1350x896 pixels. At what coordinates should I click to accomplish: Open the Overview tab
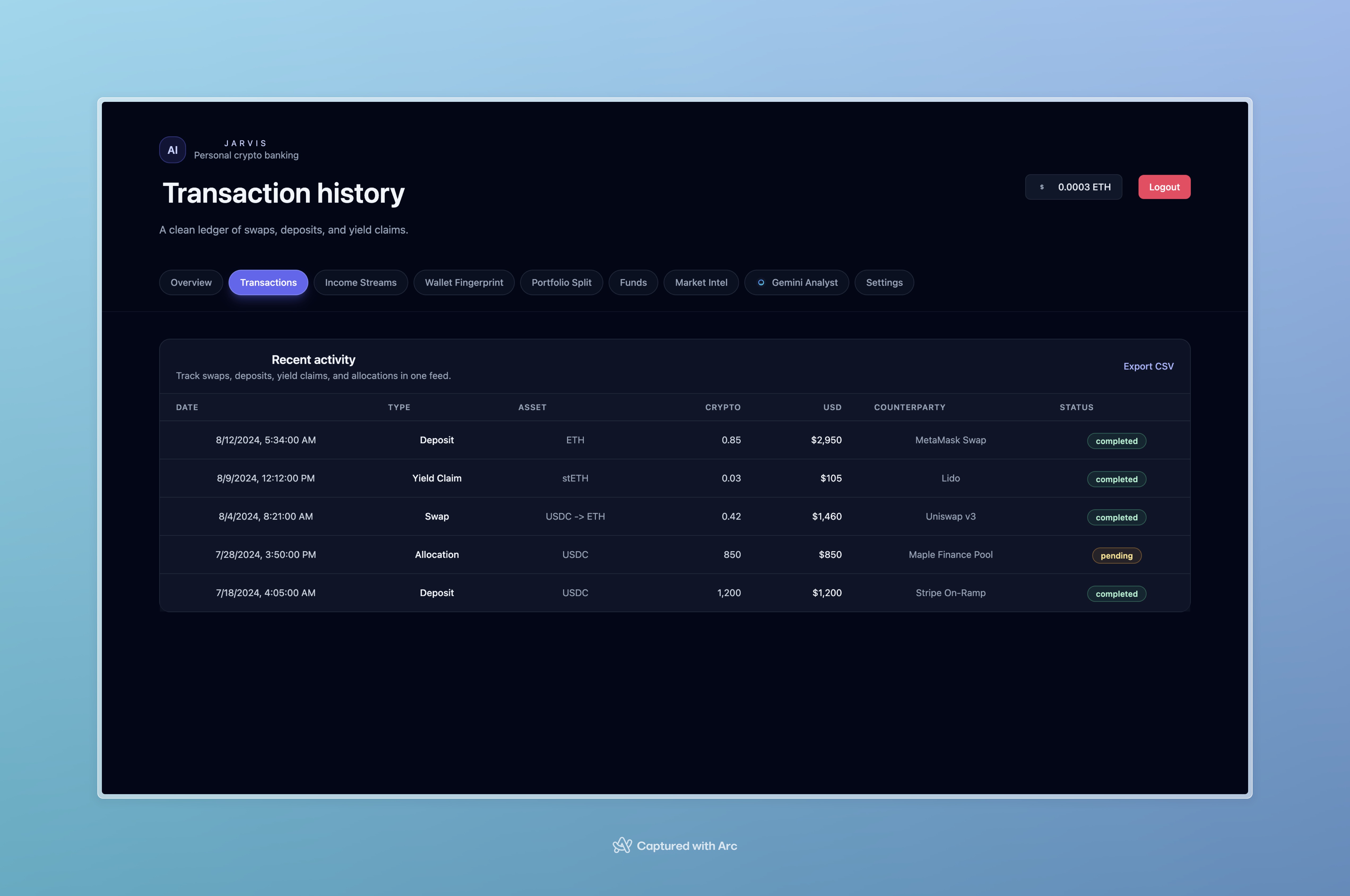point(191,282)
